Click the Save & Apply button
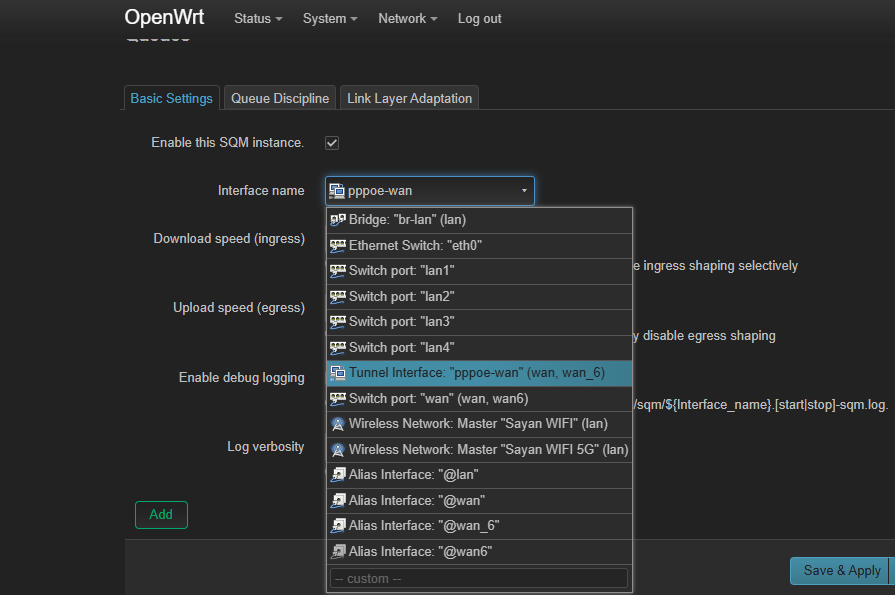This screenshot has width=895, height=595. click(841, 570)
